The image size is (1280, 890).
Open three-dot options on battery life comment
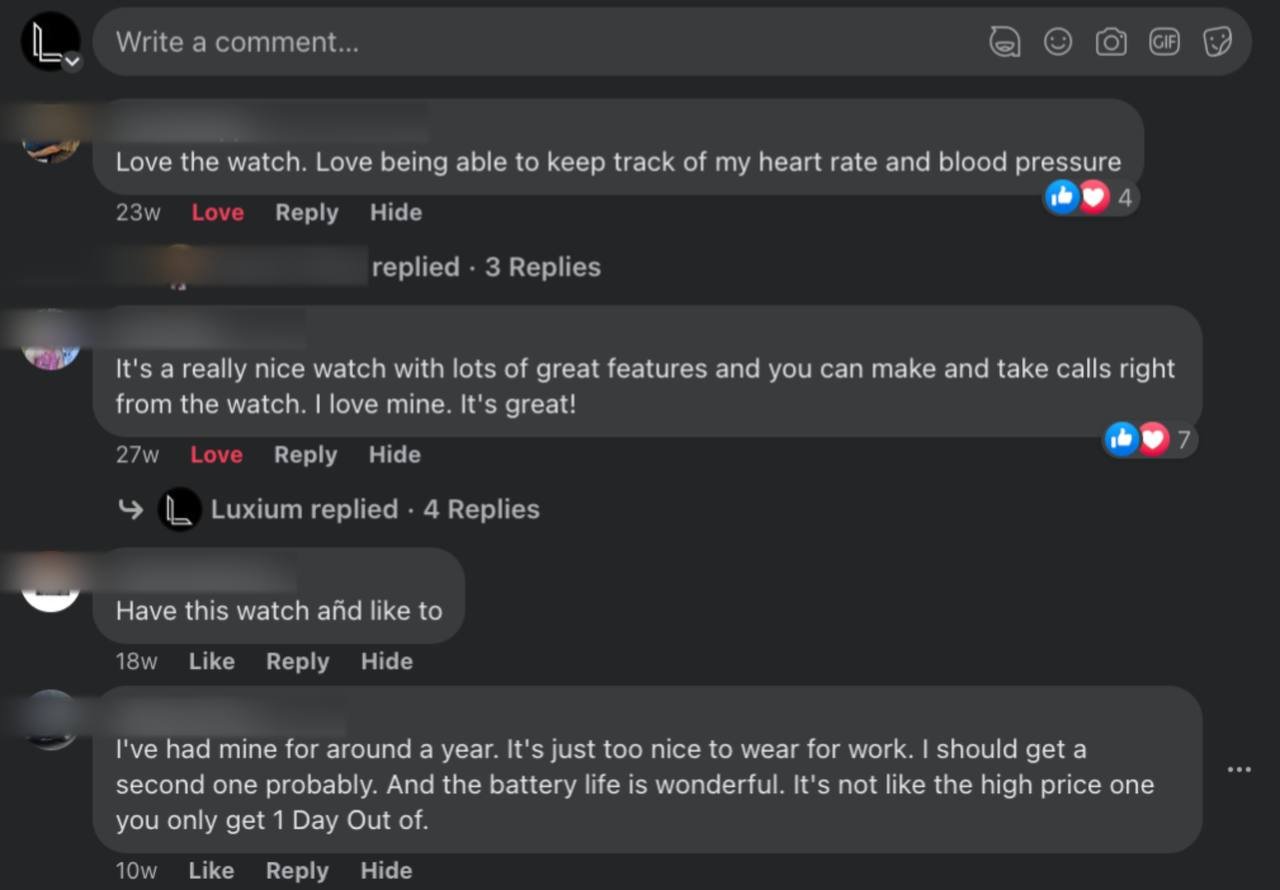1239,769
